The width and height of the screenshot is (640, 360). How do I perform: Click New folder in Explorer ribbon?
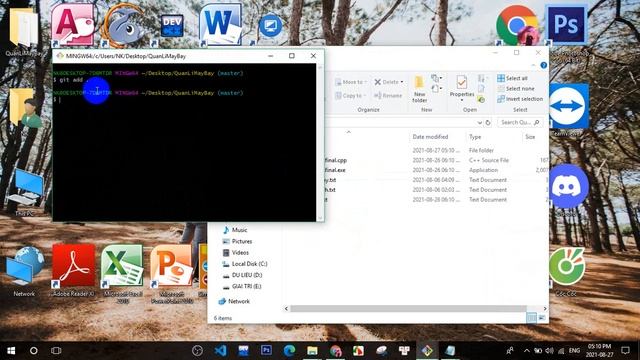(419, 89)
